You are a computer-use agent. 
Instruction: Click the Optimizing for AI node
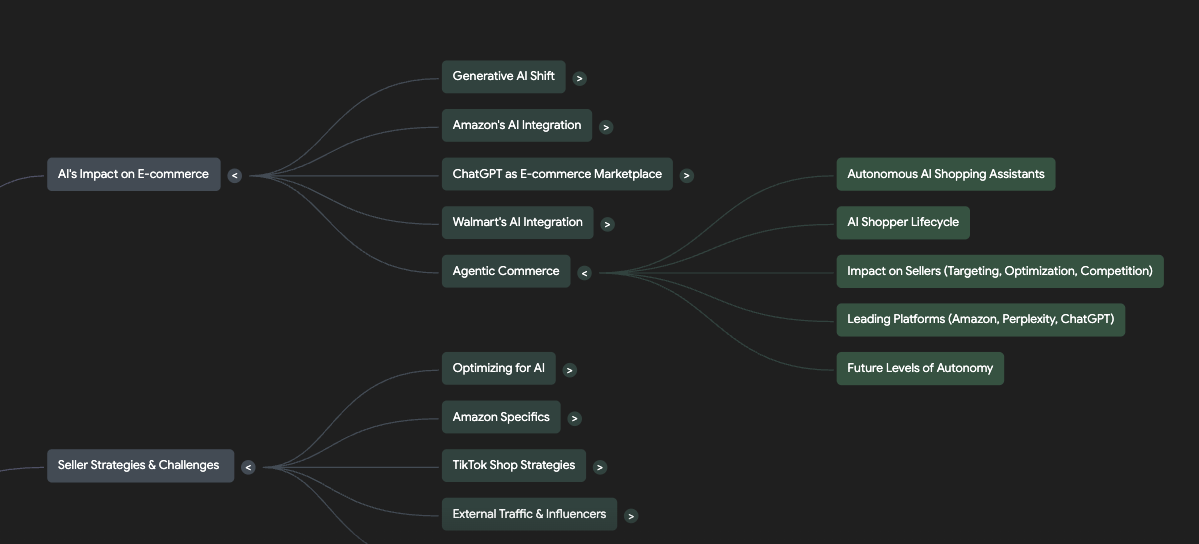click(499, 369)
